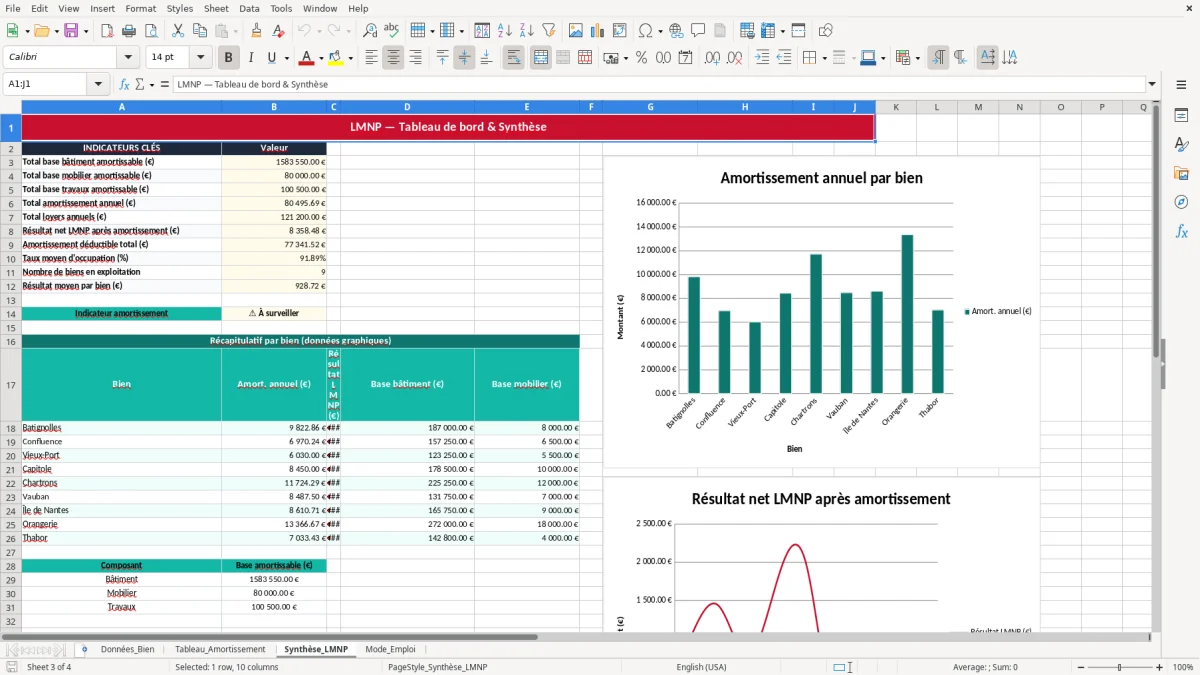The width and height of the screenshot is (1200, 675).
Task: Toggle Left-To-Right text direction
Action: pyautogui.click(x=937, y=58)
